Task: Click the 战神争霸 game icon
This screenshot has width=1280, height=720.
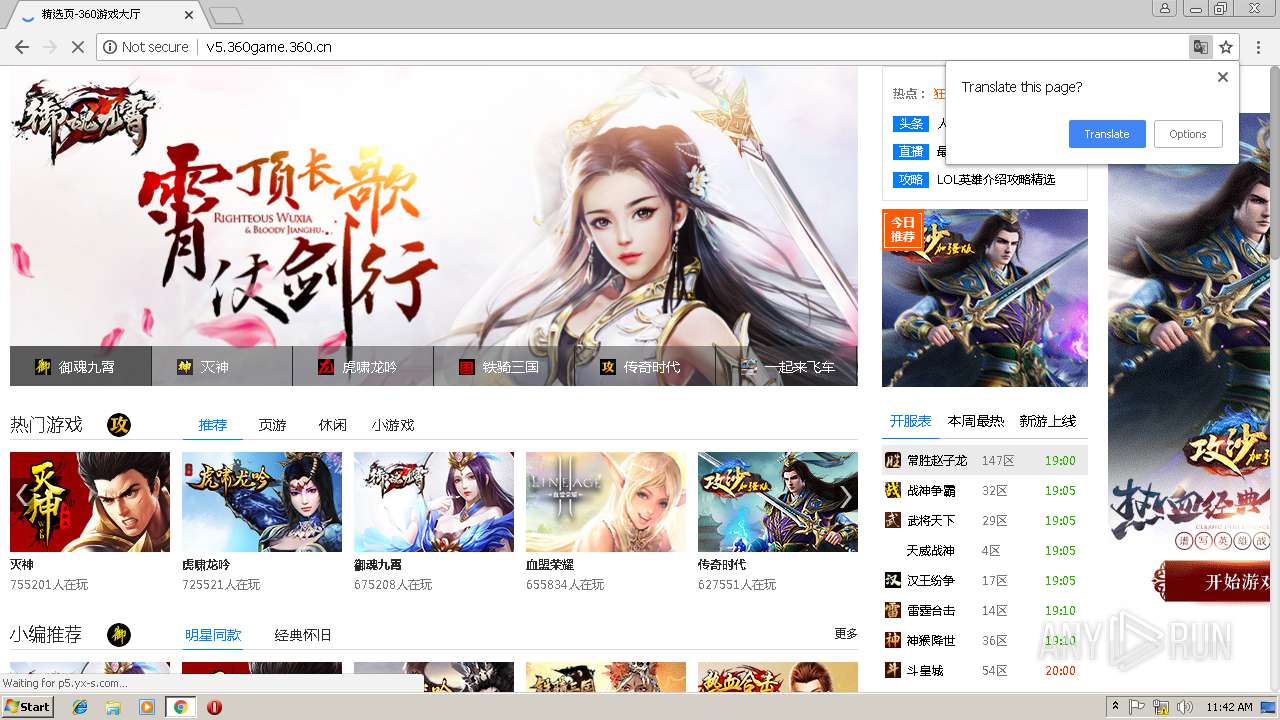Action: tap(893, 490)
